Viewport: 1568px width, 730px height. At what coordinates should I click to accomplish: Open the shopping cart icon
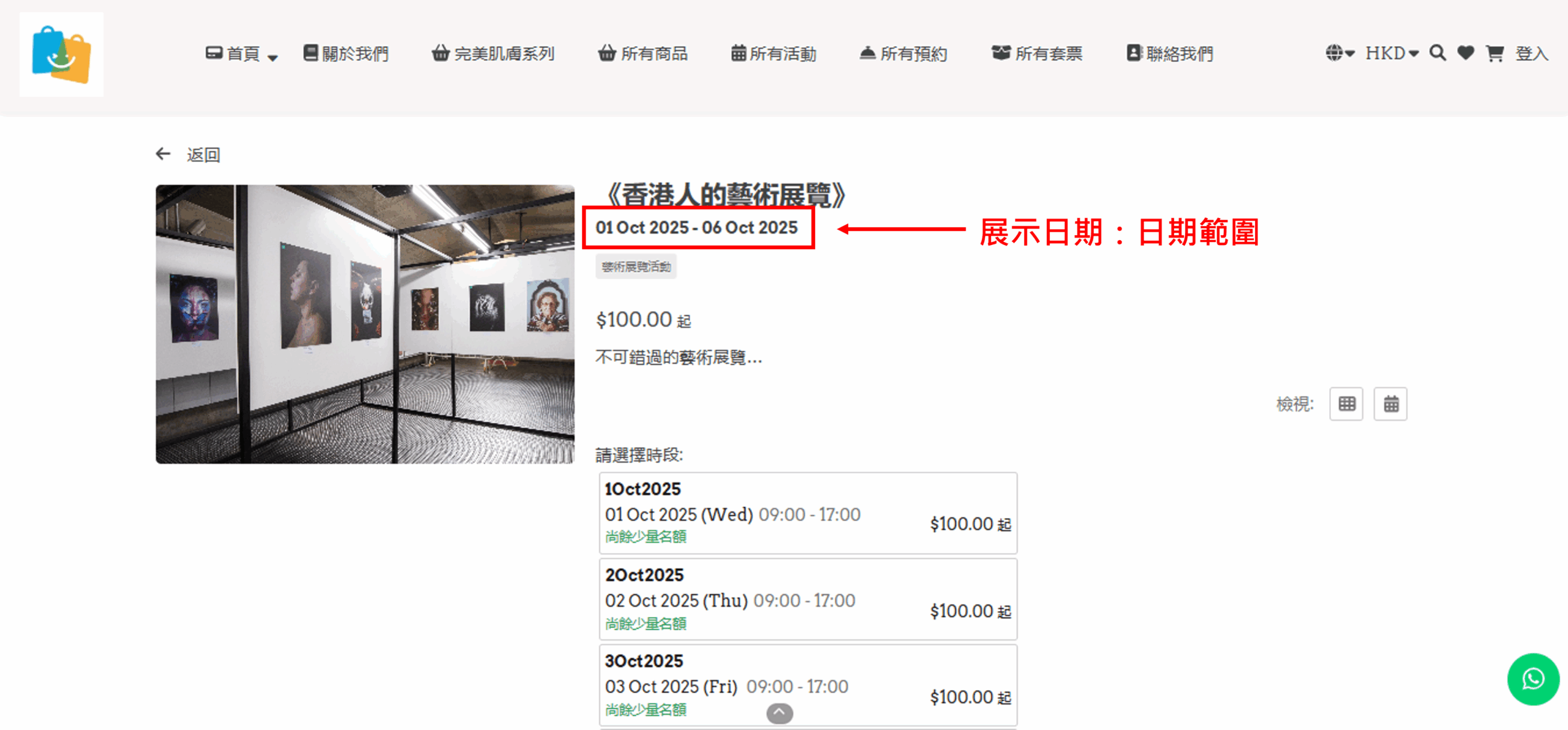(x=1494, y=54)
